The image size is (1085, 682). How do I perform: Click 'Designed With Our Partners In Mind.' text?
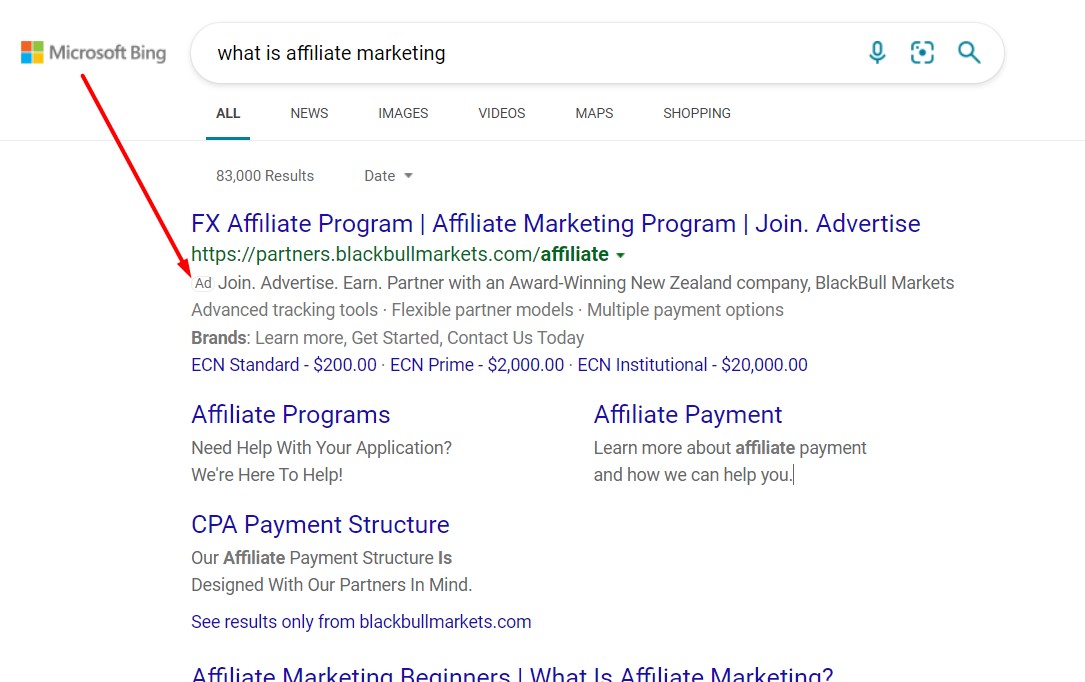tap(331, 584)
